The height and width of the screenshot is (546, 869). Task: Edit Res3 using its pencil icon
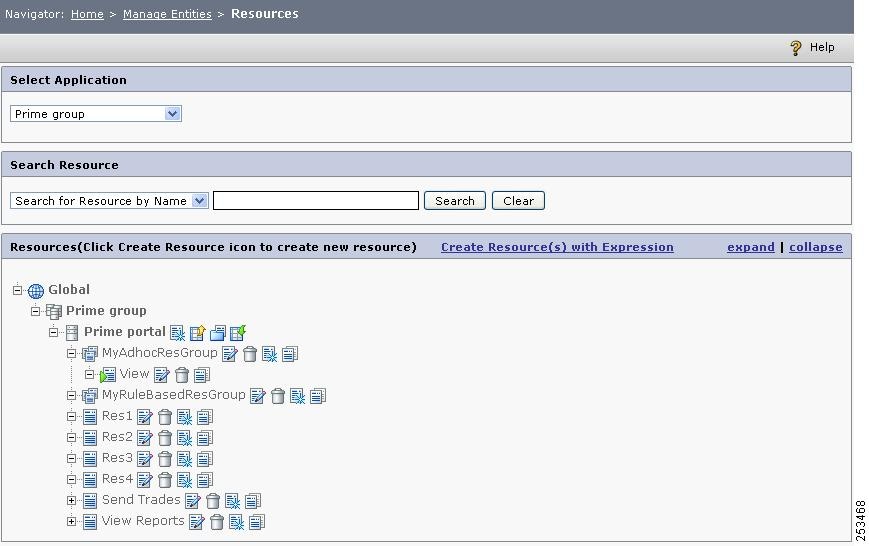tap(145, 459)
